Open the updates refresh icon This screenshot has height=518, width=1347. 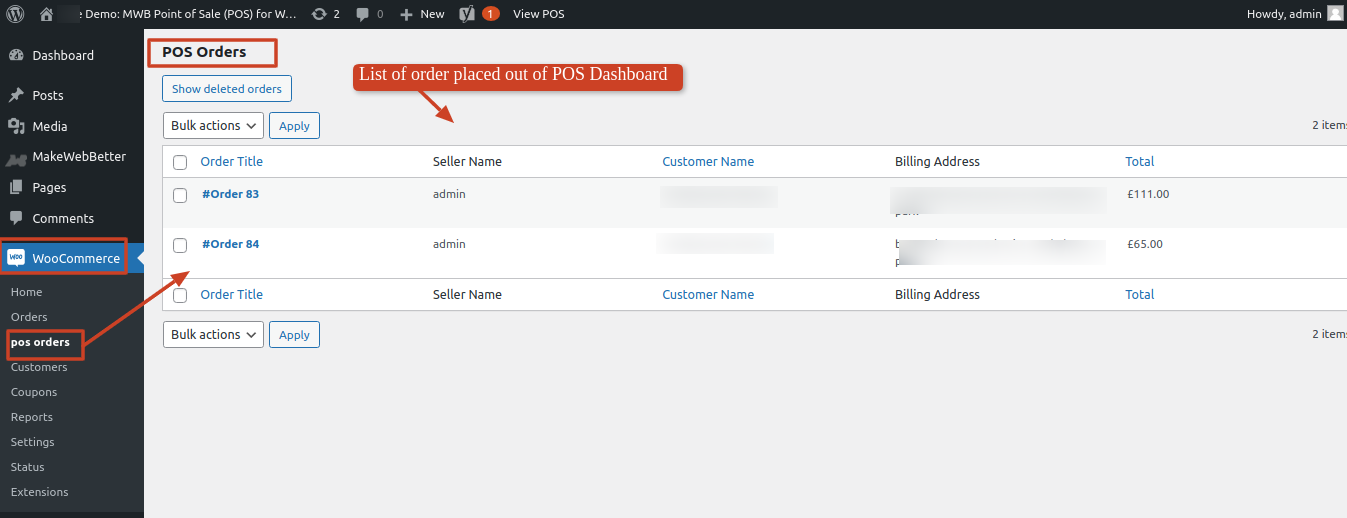[319, 14]
